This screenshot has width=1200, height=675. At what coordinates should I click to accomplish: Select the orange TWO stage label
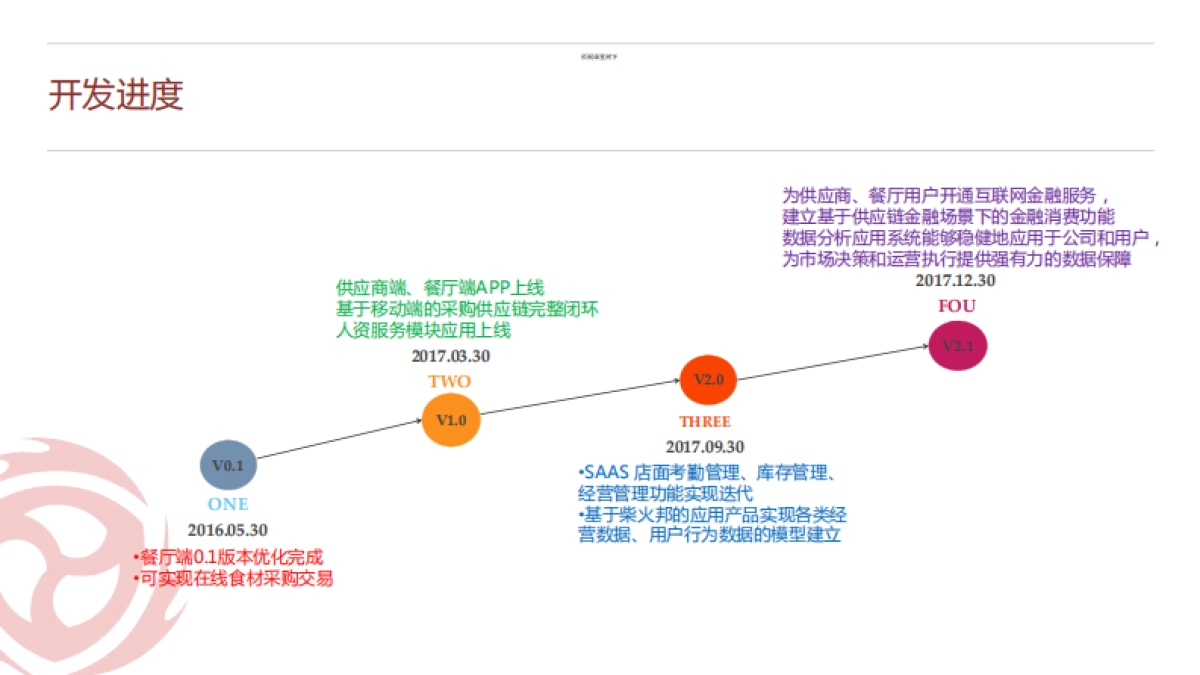click(449, 381)
